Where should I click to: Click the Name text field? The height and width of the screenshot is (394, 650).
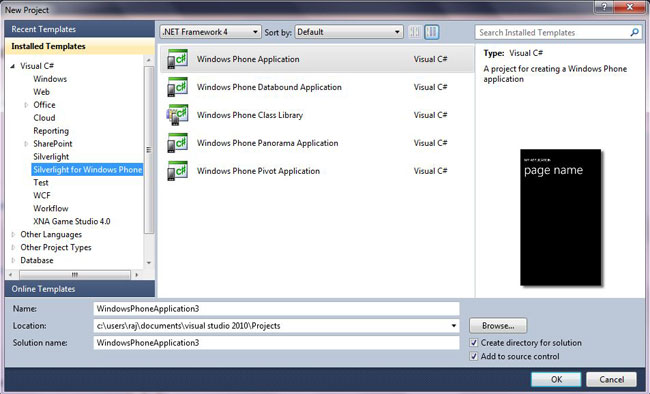(276, 309)
